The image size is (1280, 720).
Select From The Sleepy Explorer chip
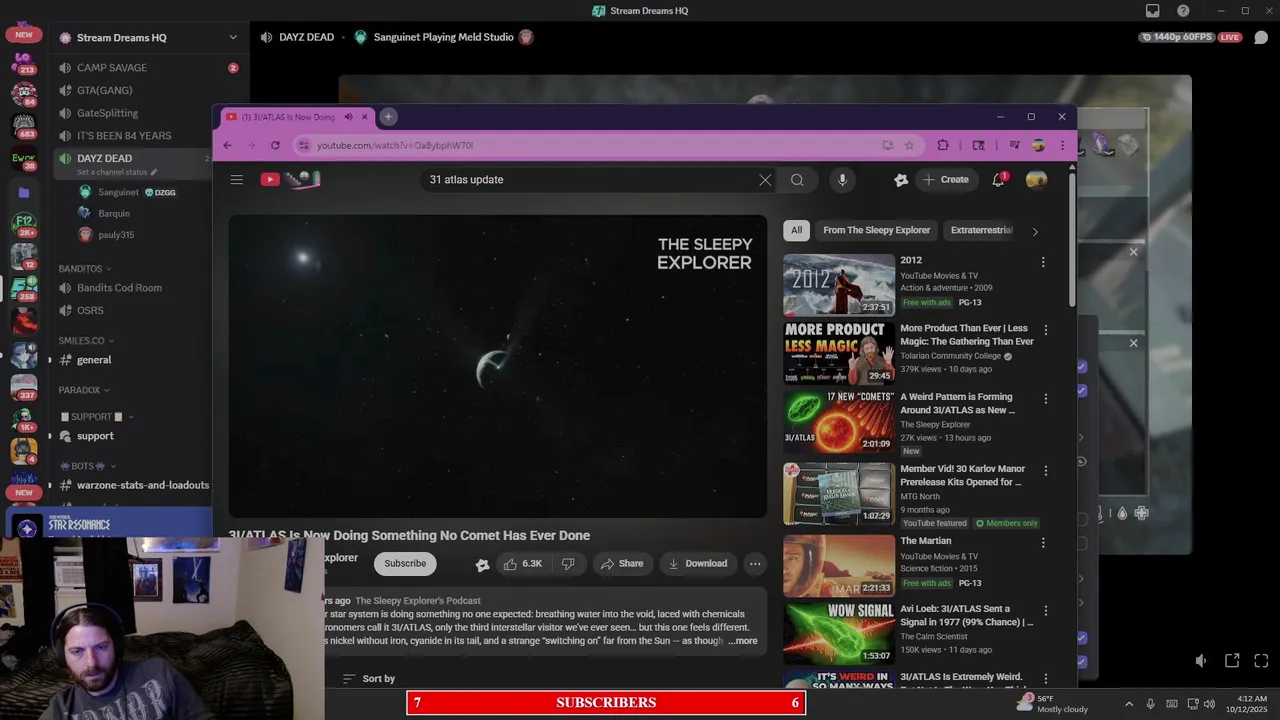click(877, 231)
